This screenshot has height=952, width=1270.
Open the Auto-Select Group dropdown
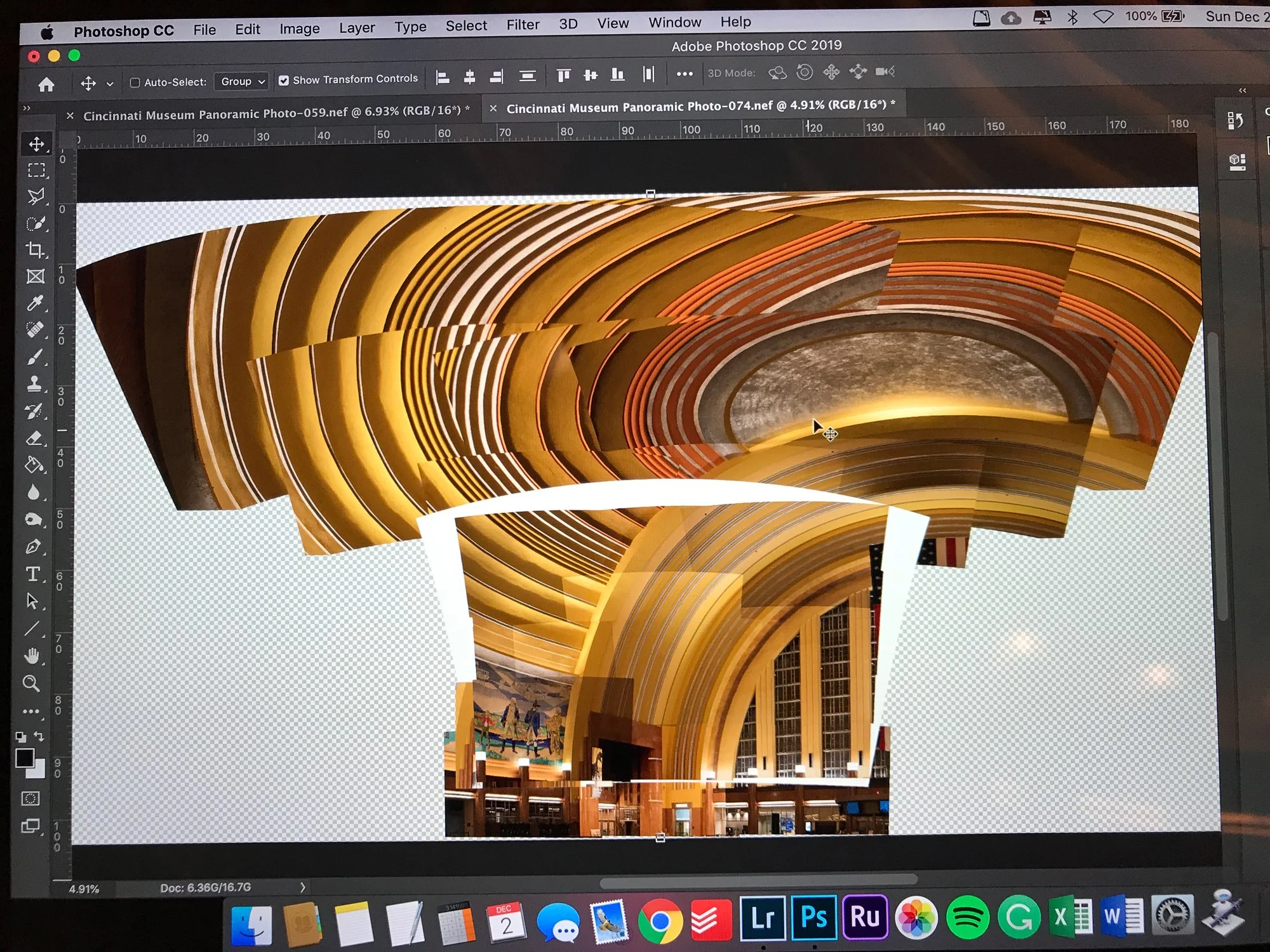click(242, 81)
